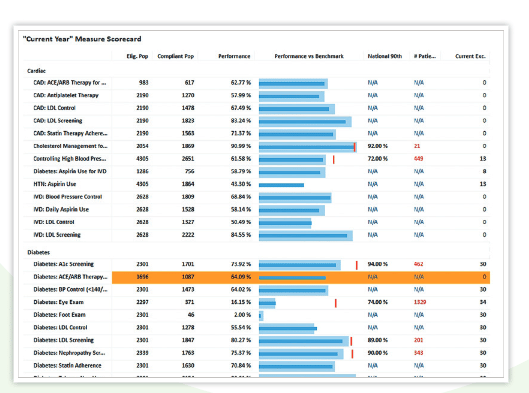Image resolution: width=529 pixels, height=393 pixels.
Task: Select the HTN: Aspirin Use measure
Action: click(x=55, y=184)
